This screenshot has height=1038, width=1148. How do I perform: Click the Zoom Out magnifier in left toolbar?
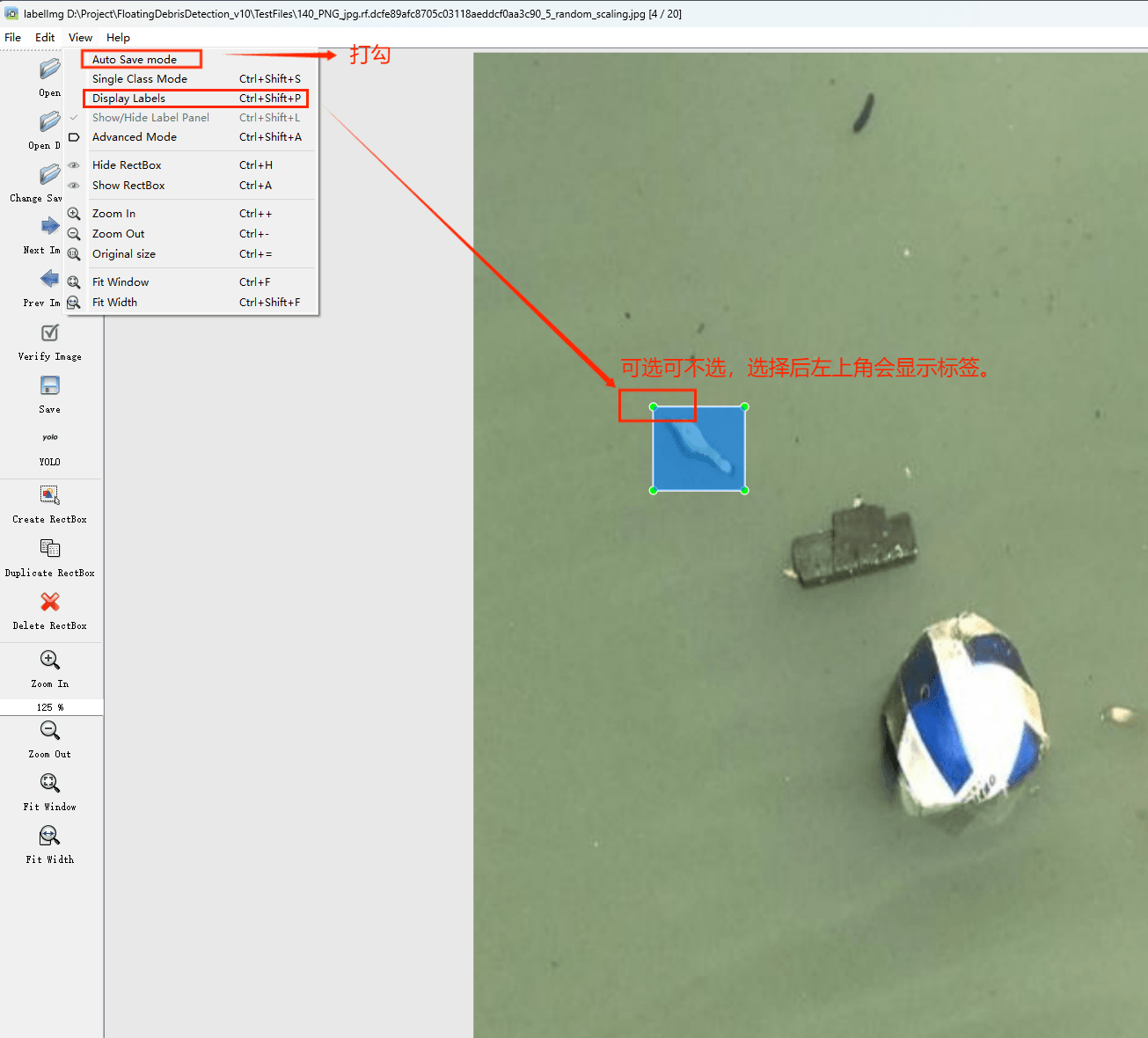coord(50,730)
